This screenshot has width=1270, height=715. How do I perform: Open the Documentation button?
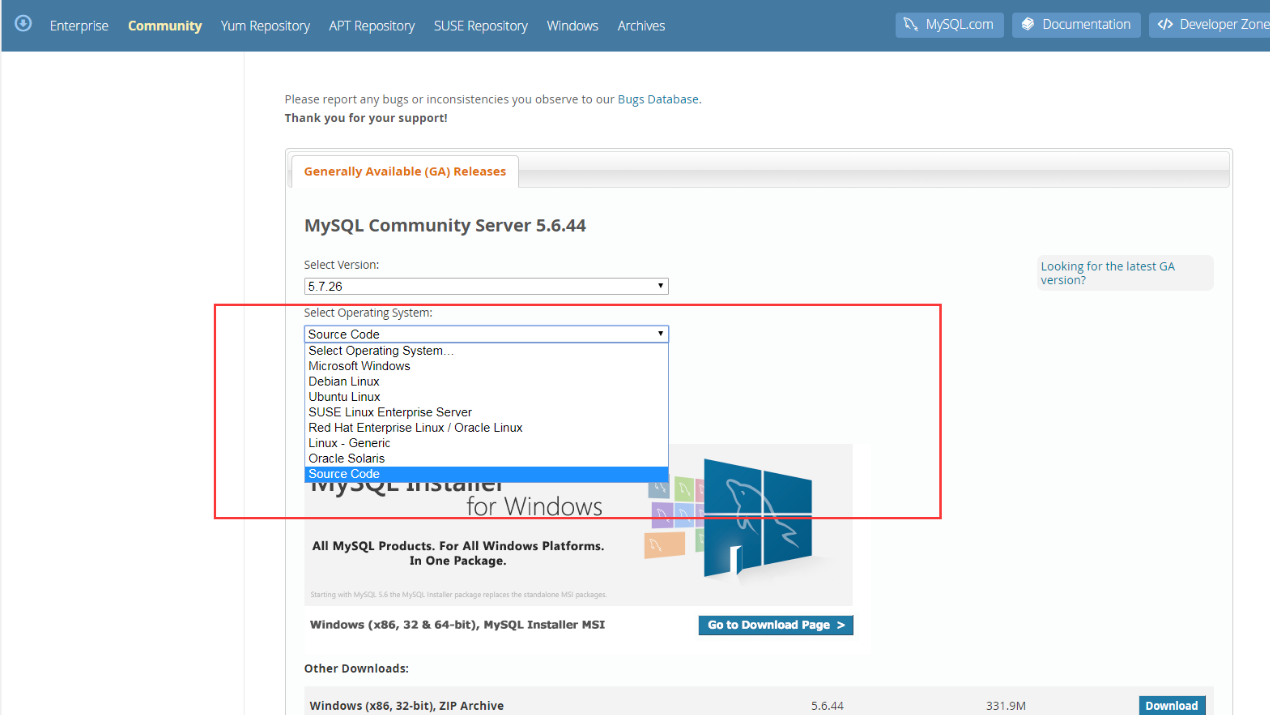[x=1076, y=25]
